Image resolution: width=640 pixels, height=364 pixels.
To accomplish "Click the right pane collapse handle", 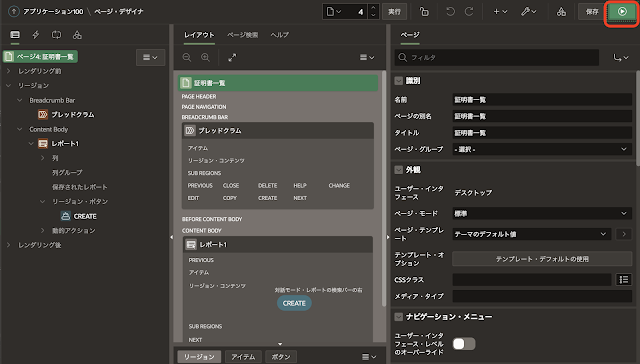I will (388, 237).
